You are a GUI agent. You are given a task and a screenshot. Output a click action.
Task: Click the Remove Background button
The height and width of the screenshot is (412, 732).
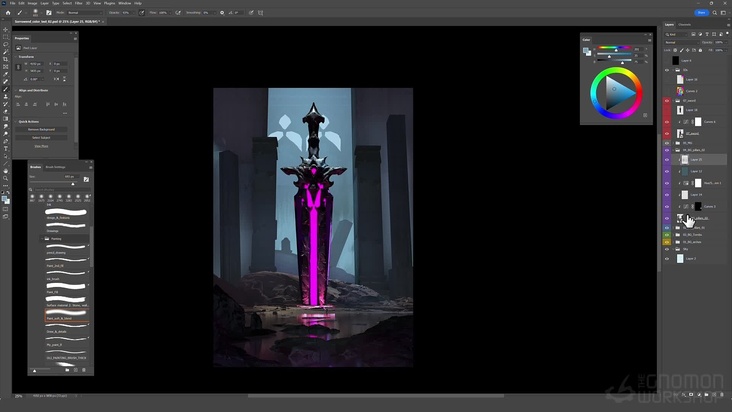(x=41, y=129)
